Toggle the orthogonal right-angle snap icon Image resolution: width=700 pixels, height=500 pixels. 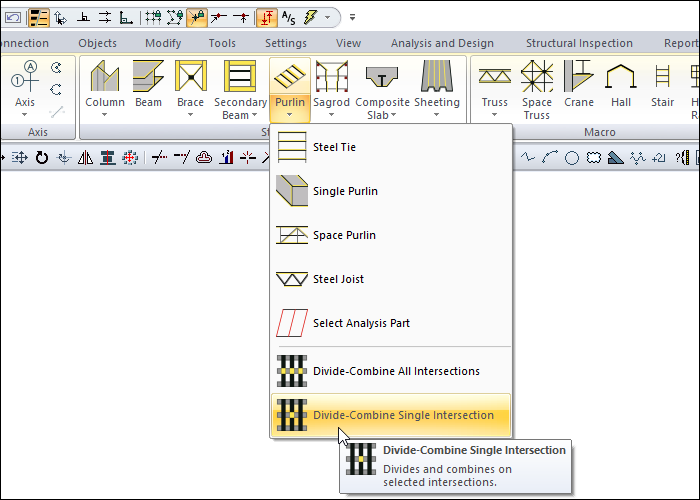83,18
